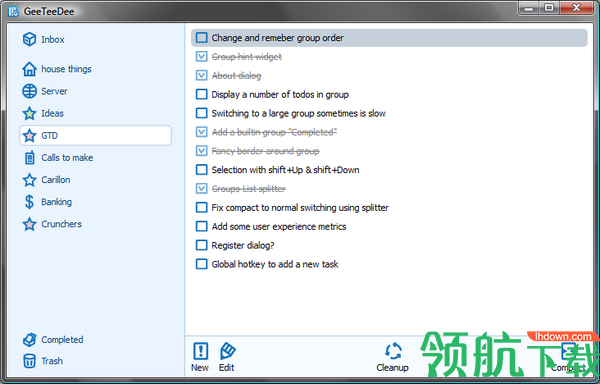Click the GTD star icon

(29, 135)
